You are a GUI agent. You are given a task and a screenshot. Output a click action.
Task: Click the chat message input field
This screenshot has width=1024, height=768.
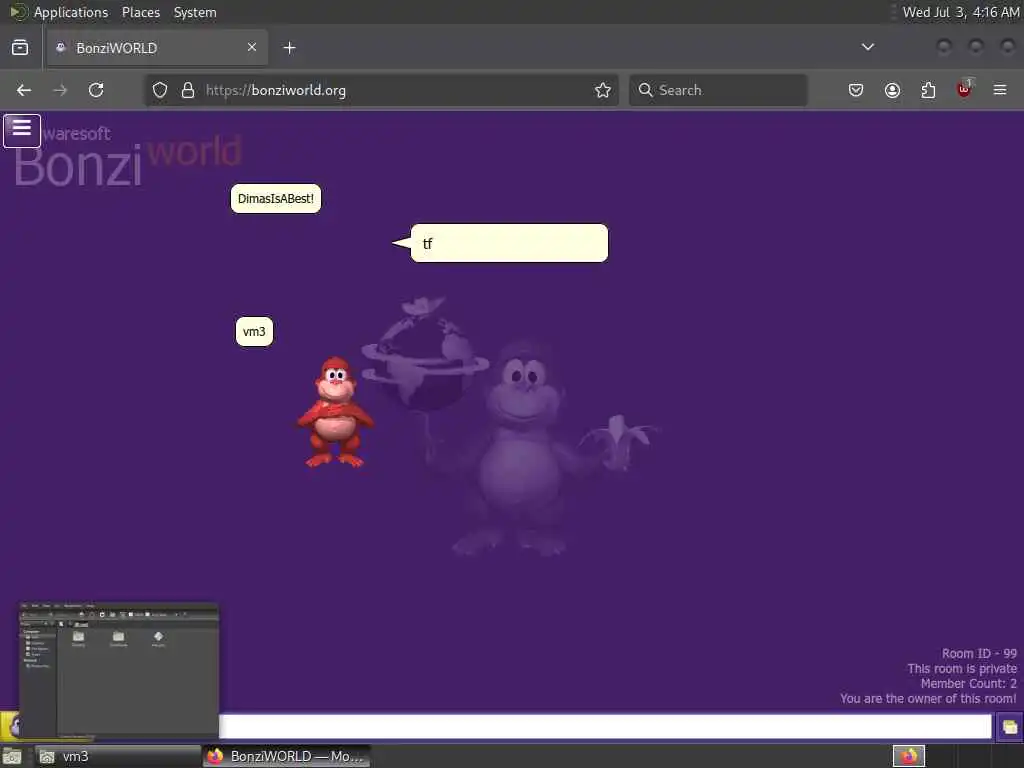click(x=605, y=726)
